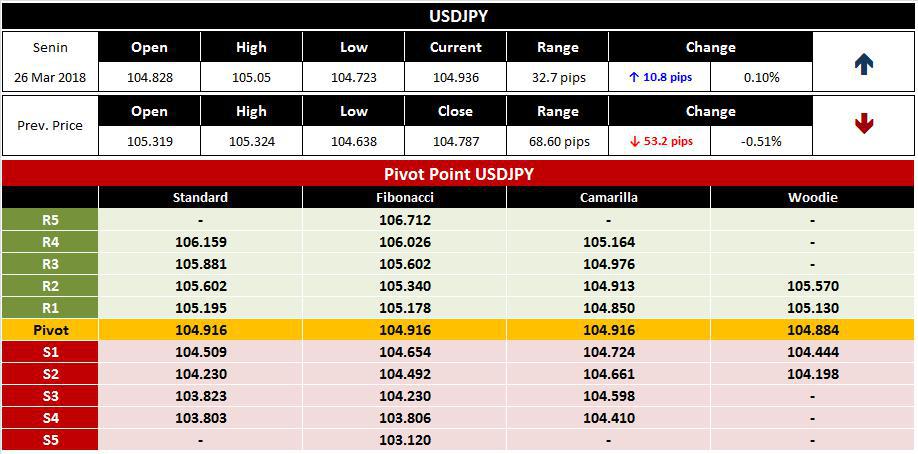Click the blue up arrow icon
Viewport: 918px width, 454px height.
coord(864,63)
